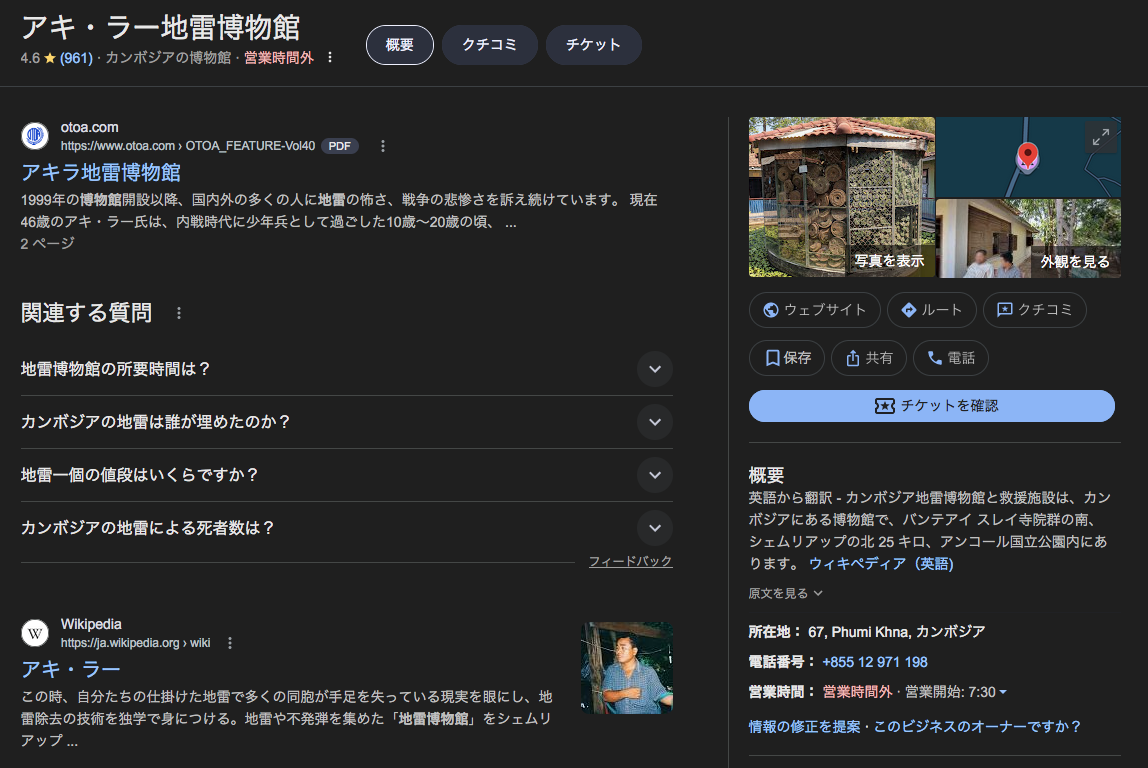Screen dimensions: 1148x768
Task: Call using the 電話 button
Action: (951, 358)
